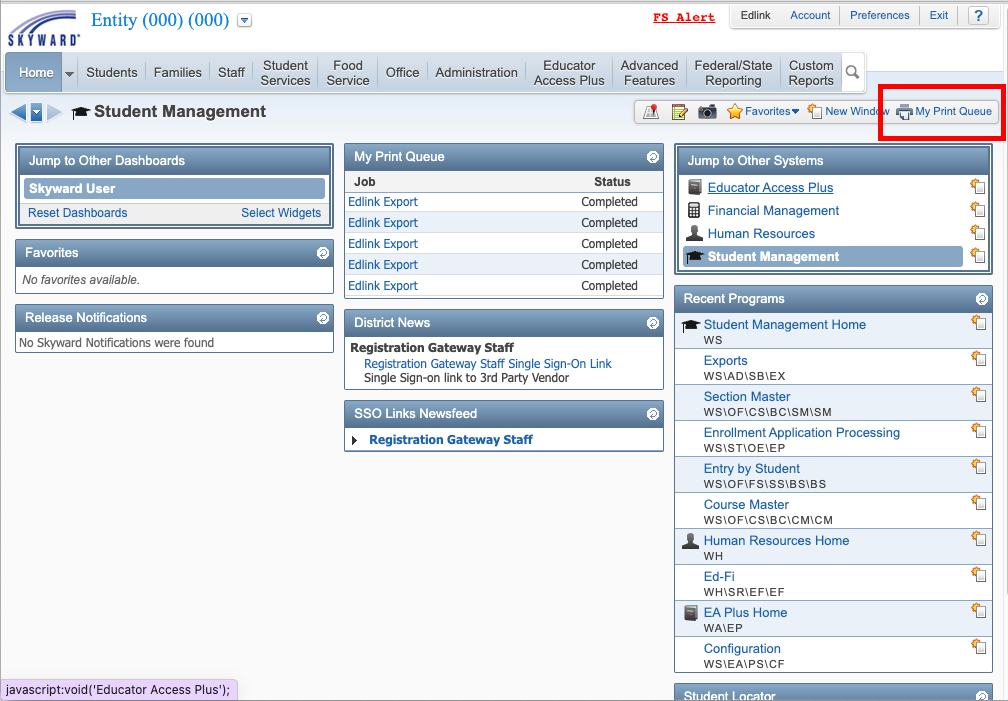Open Section Master in new window icon

coord(978,394)
